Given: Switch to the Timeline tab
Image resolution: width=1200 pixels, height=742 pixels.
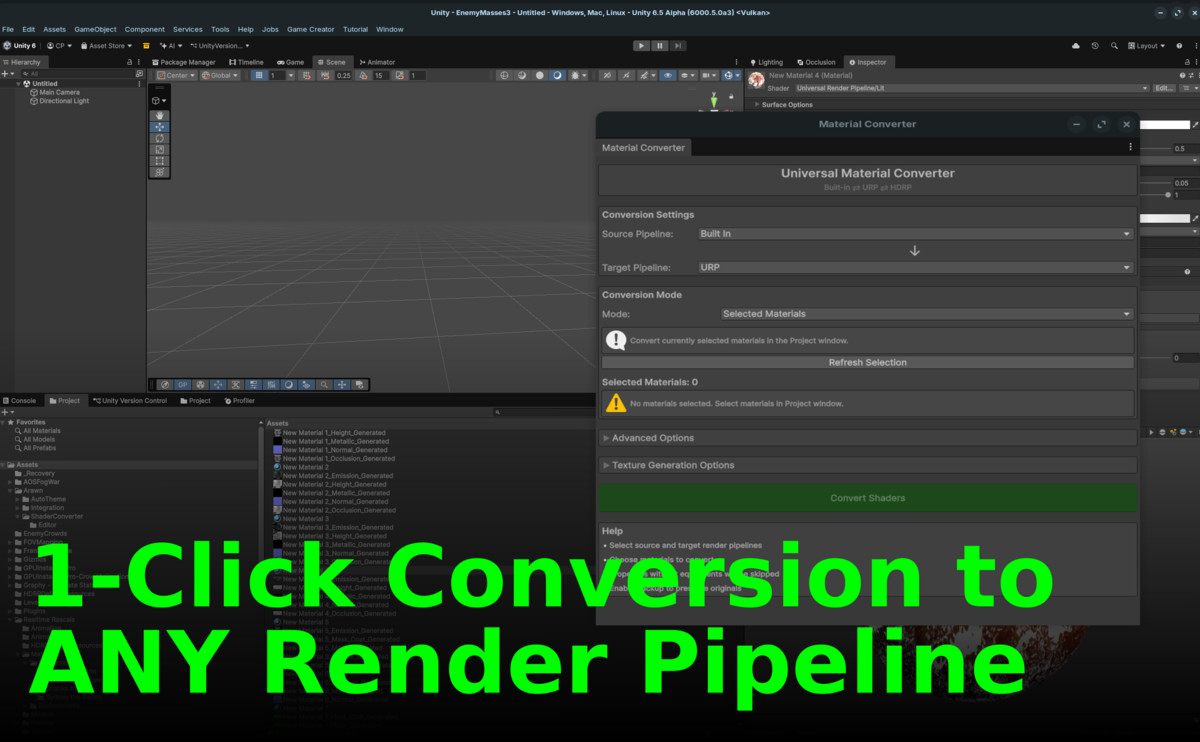Looking at the screenshot, I should pos(246,62).
